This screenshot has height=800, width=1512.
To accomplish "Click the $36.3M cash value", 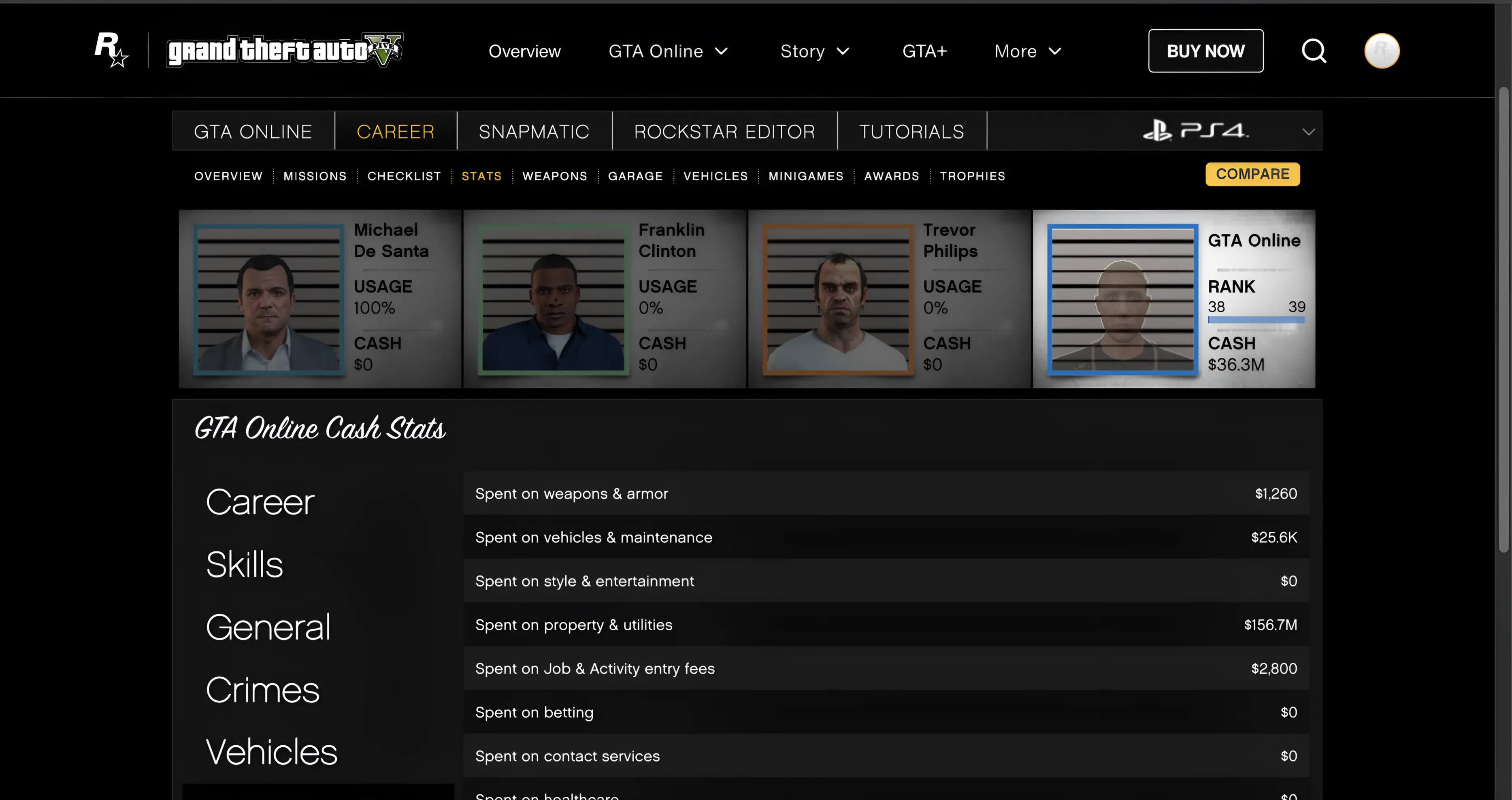I will point(1236,365).
